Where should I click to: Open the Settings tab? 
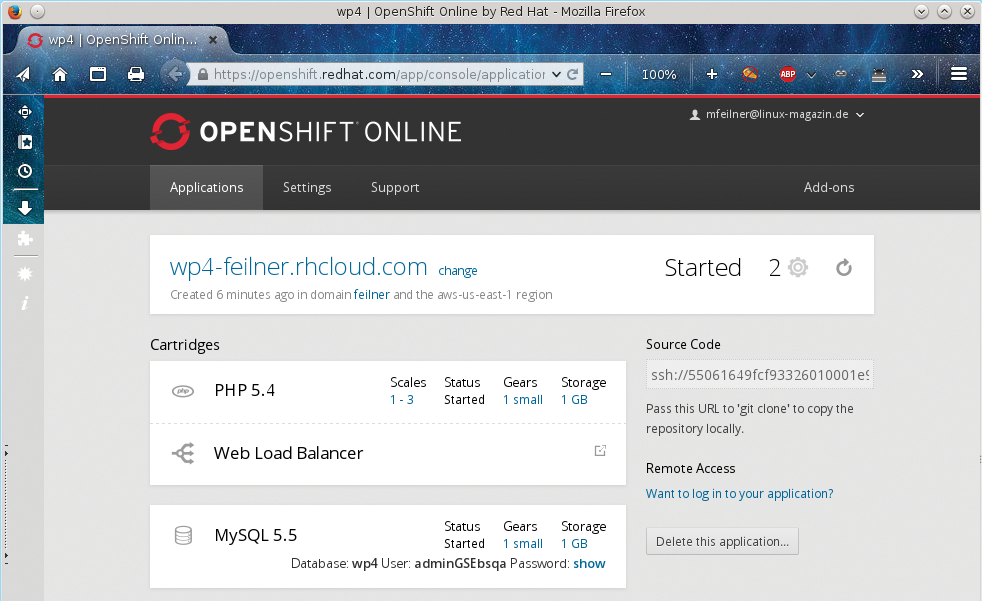click(307, 187)
